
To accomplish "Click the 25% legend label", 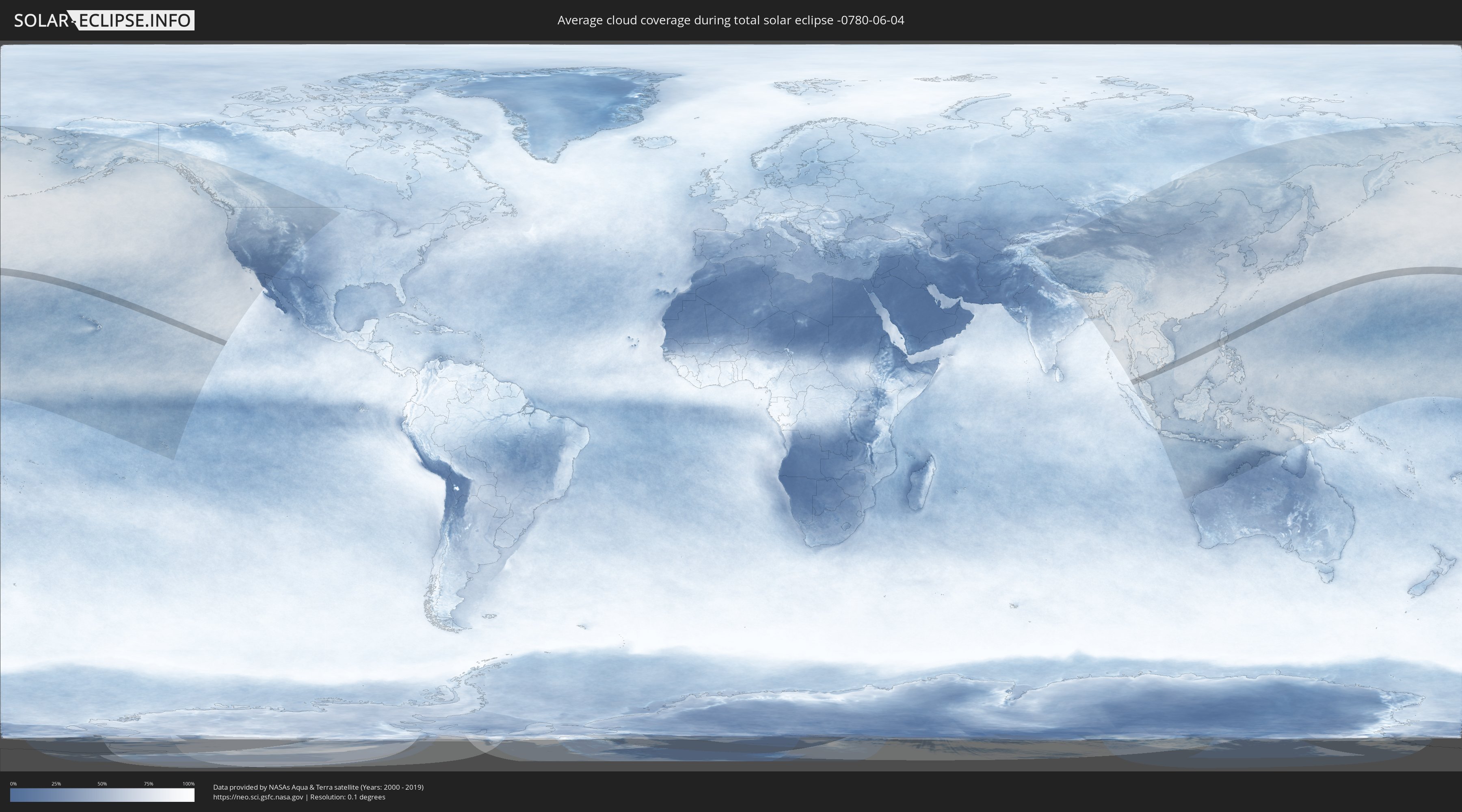I will tap(56, 784).
